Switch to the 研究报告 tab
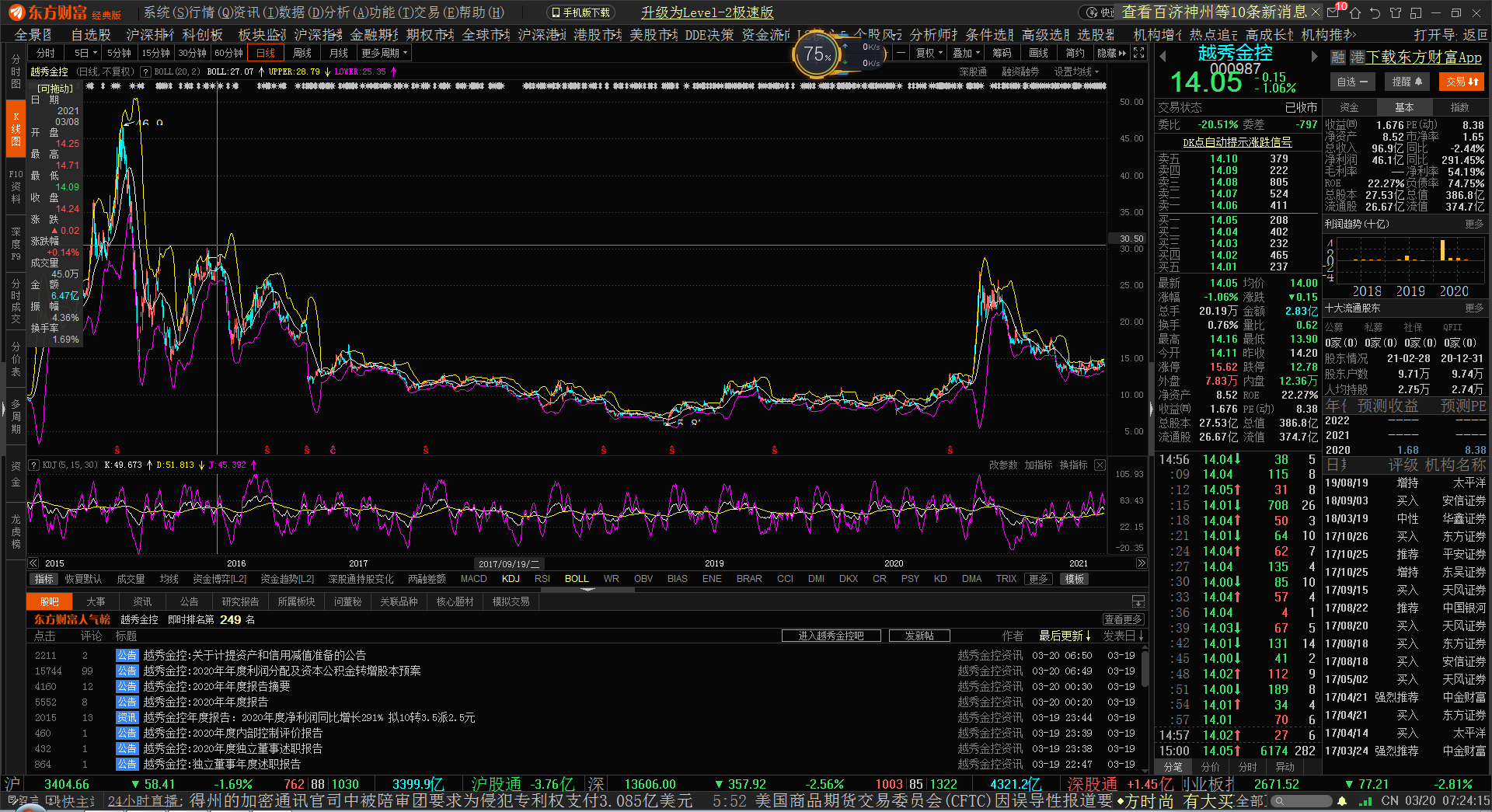1492x812 pixels. [x=240, y=601]
